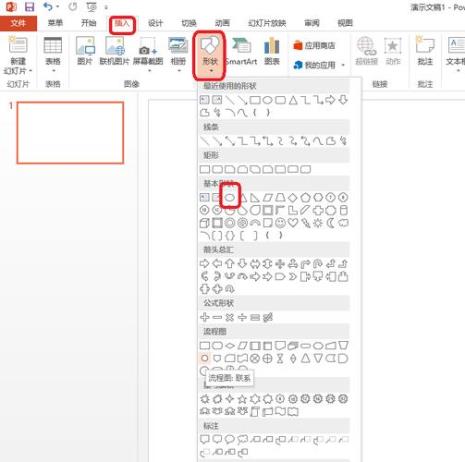
Task: Switch to the 设计 (Design) tab
Action: [155, 23]
